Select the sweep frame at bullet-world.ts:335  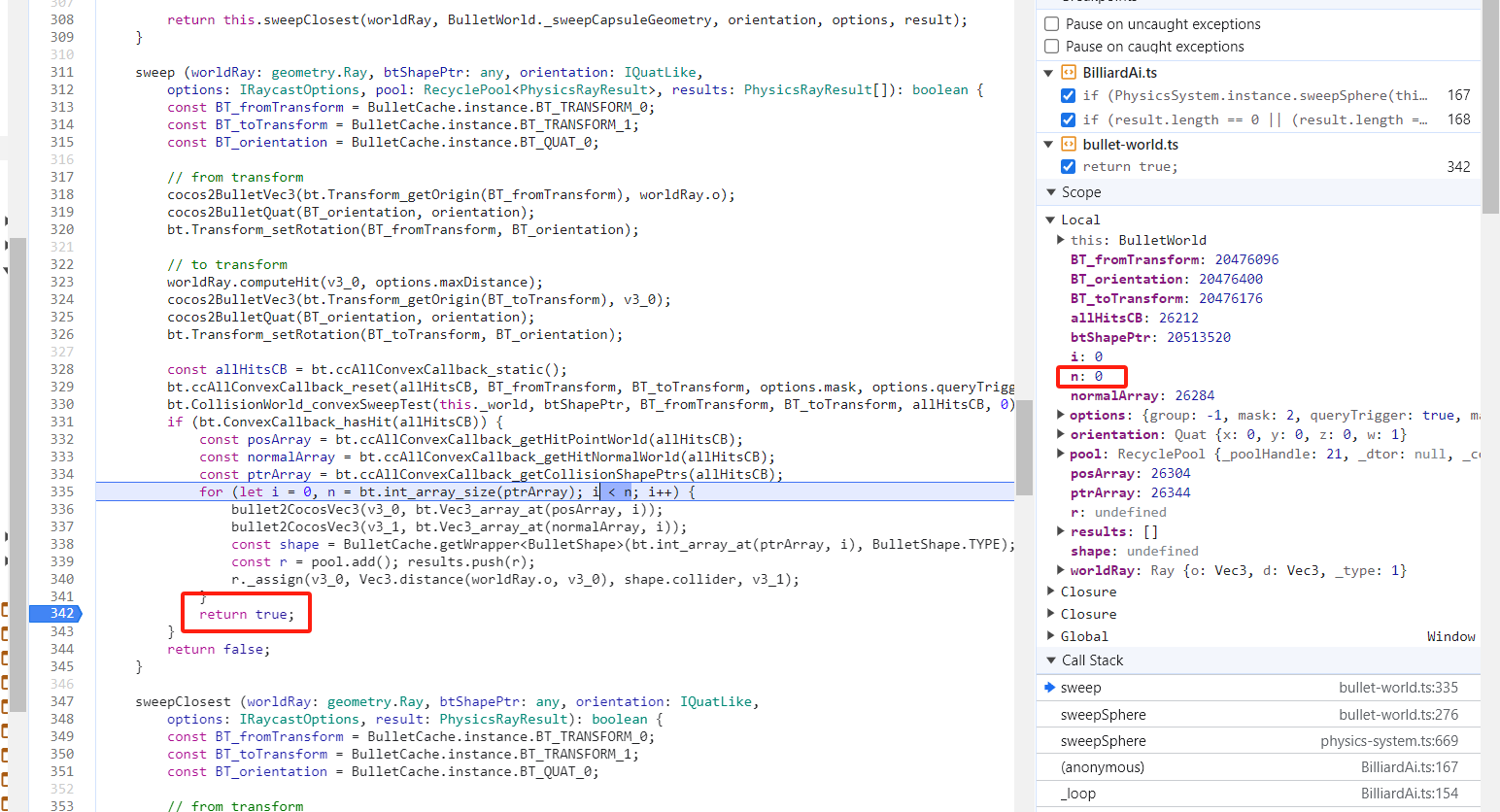[1258, 688]
